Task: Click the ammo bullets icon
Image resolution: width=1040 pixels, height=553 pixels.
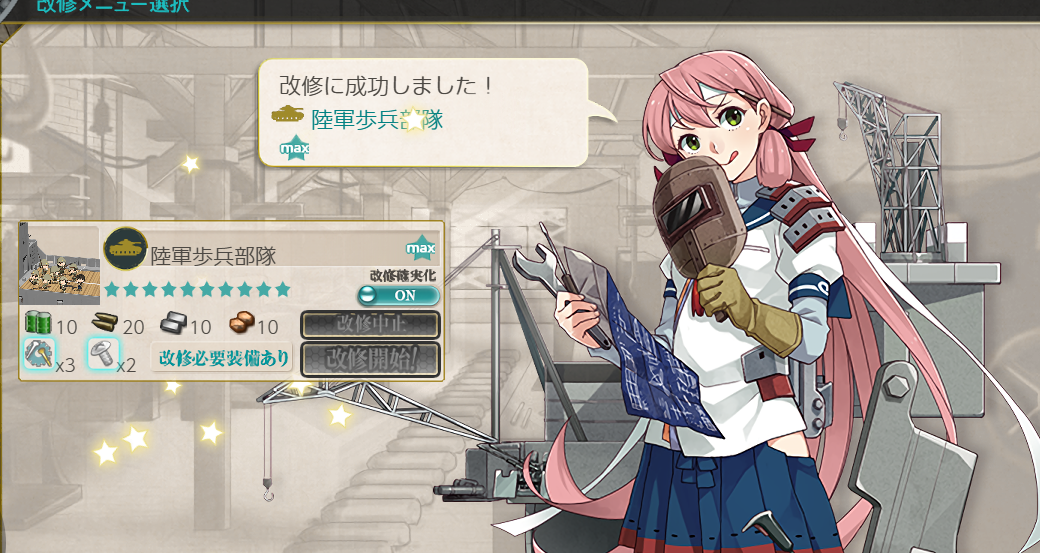Action: (x=104, y=324)
